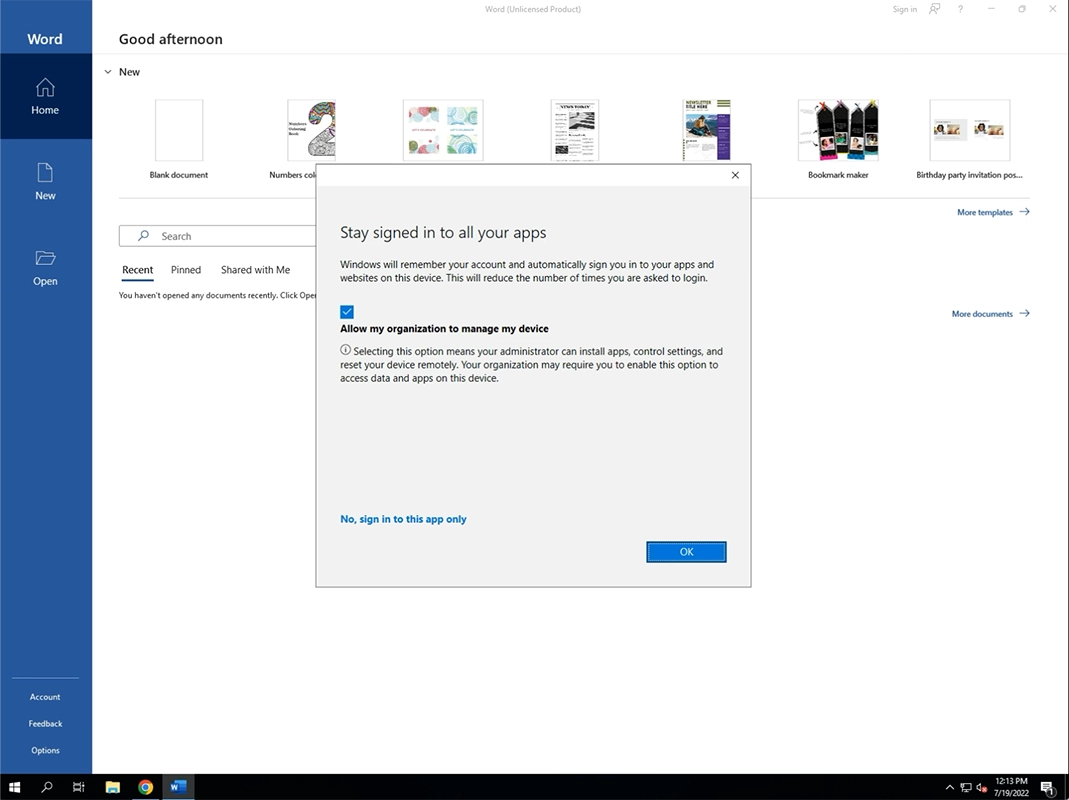This screenshot has width=1069, height=800.
Task: Click OK in the sign-in dialog
Action: pyautogui.click(x=687, y=552)
